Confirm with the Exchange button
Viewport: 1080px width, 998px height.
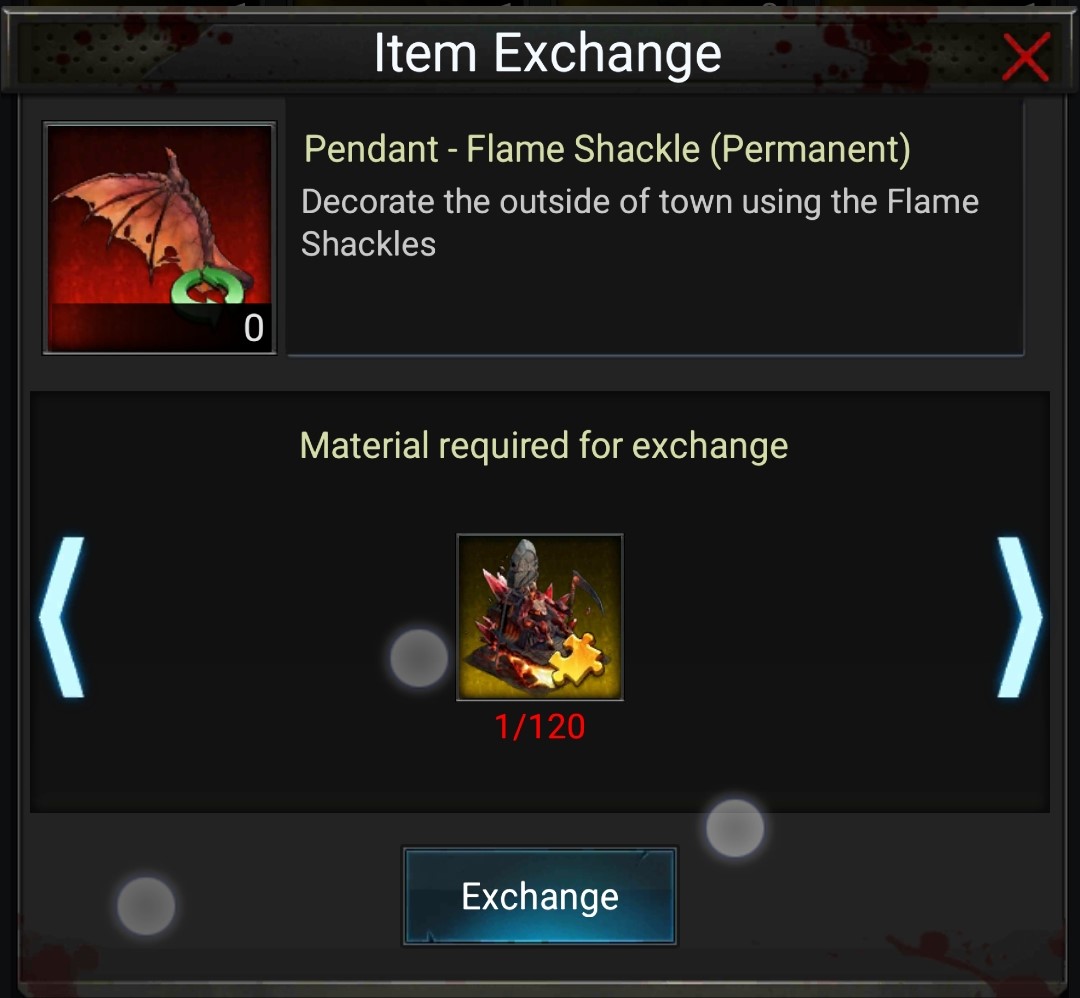point(540,896)
